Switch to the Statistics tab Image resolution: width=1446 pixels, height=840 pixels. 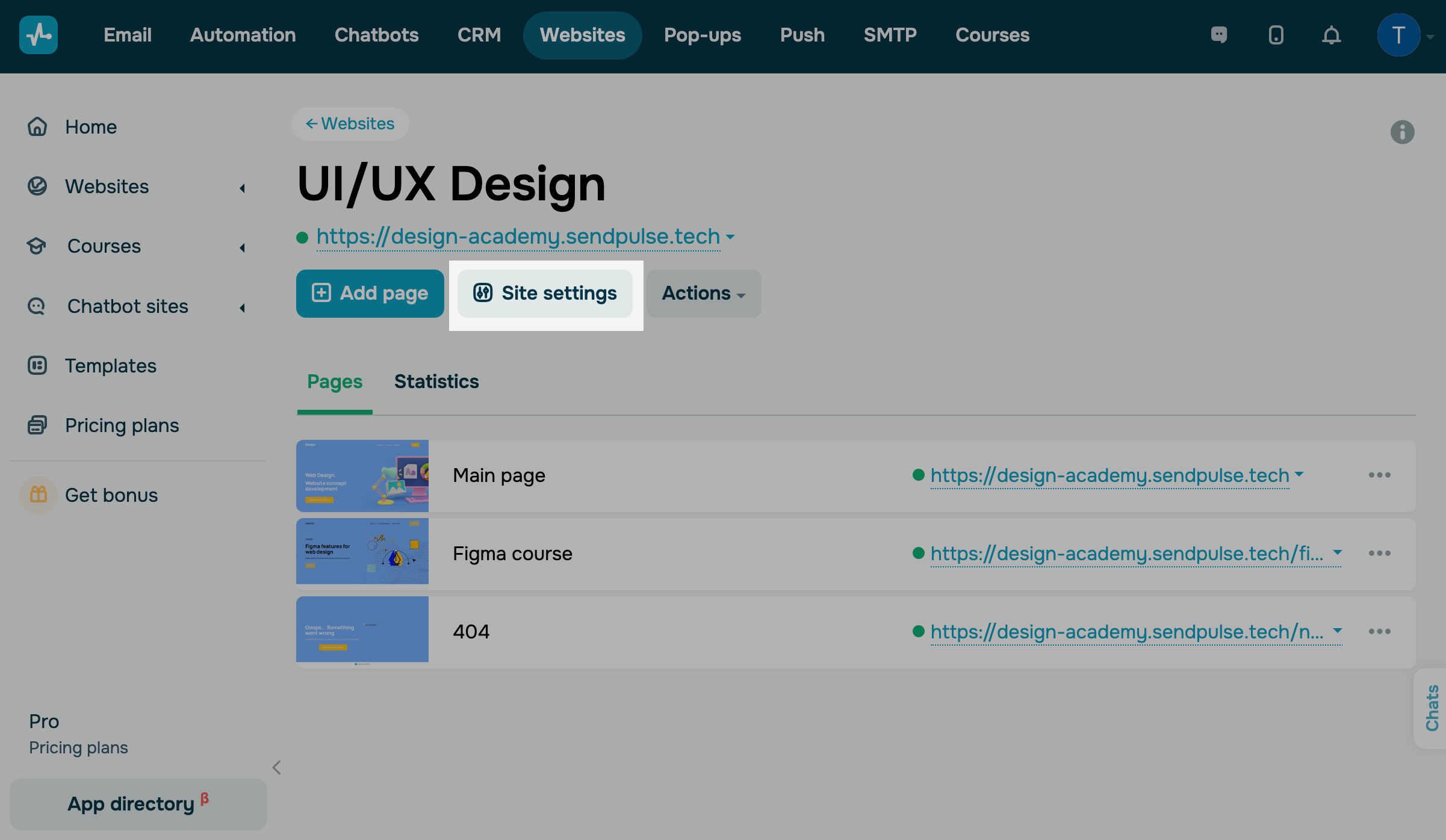436,381
